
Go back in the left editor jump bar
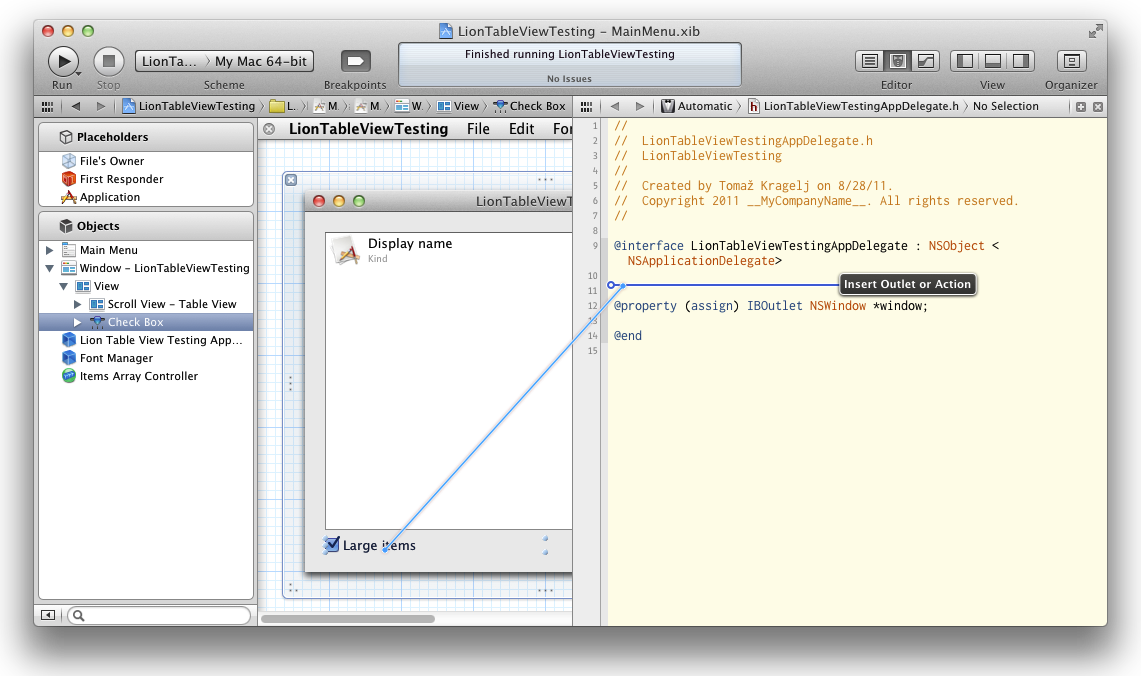click(x=76, y=106)
